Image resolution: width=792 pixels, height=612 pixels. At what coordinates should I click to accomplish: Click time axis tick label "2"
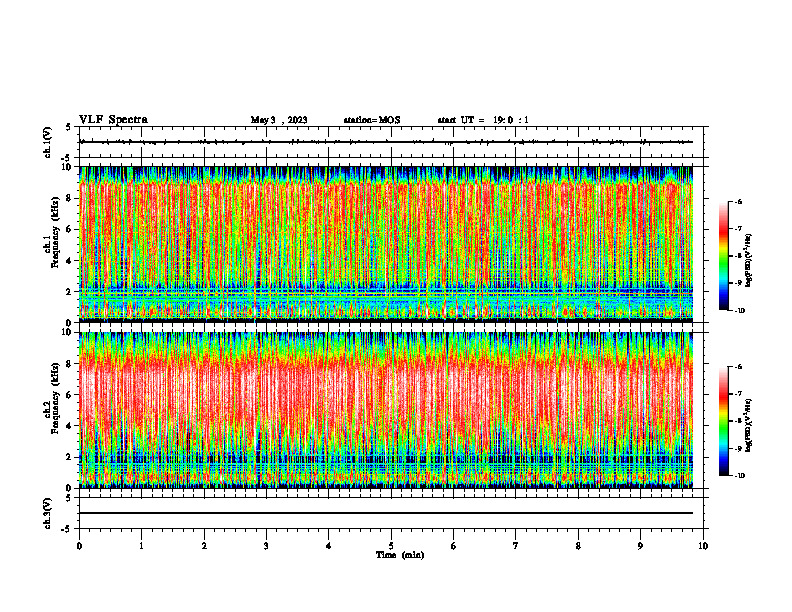coord(204,546)
